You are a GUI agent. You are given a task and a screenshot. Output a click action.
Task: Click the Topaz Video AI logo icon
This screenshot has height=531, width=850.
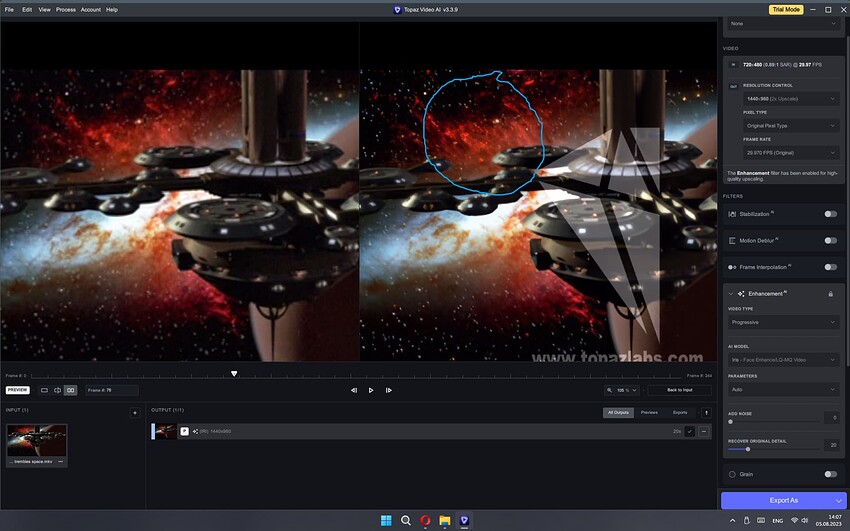pyautogui.click(x=397, y=9)
